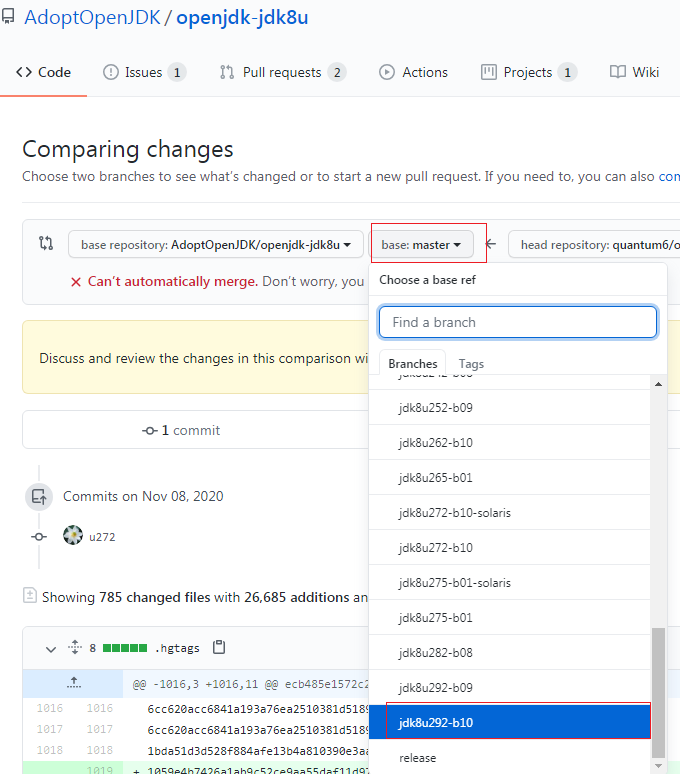Click the Issues circle icon

111,72
